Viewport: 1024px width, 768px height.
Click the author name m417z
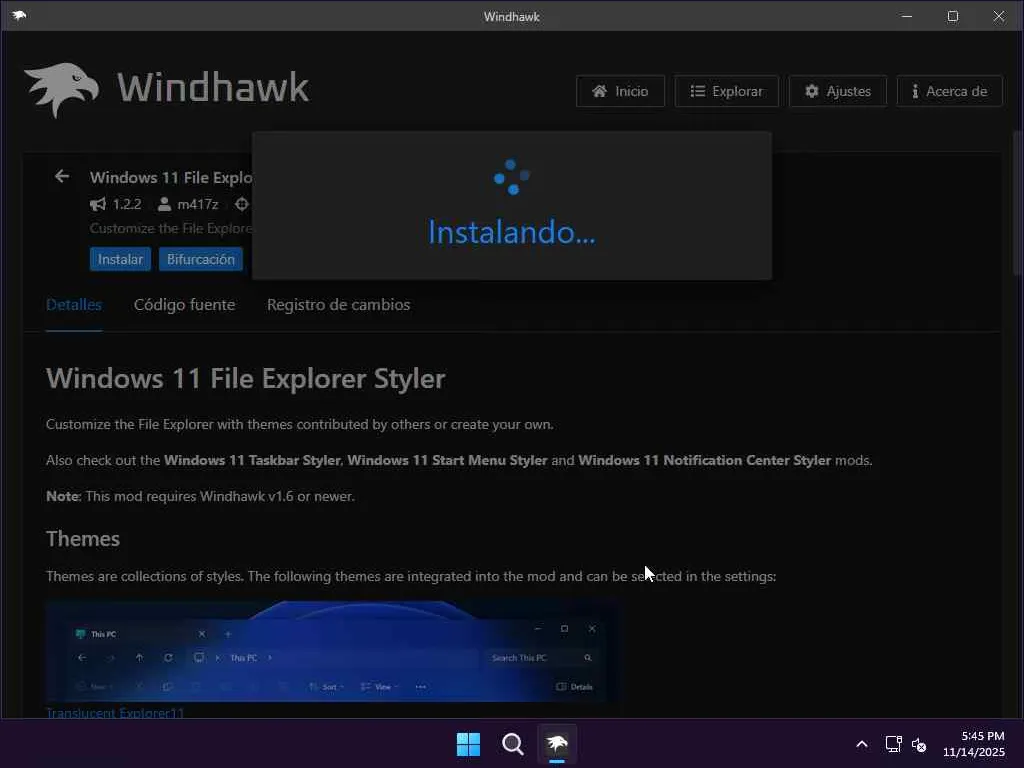click(198, 204)
